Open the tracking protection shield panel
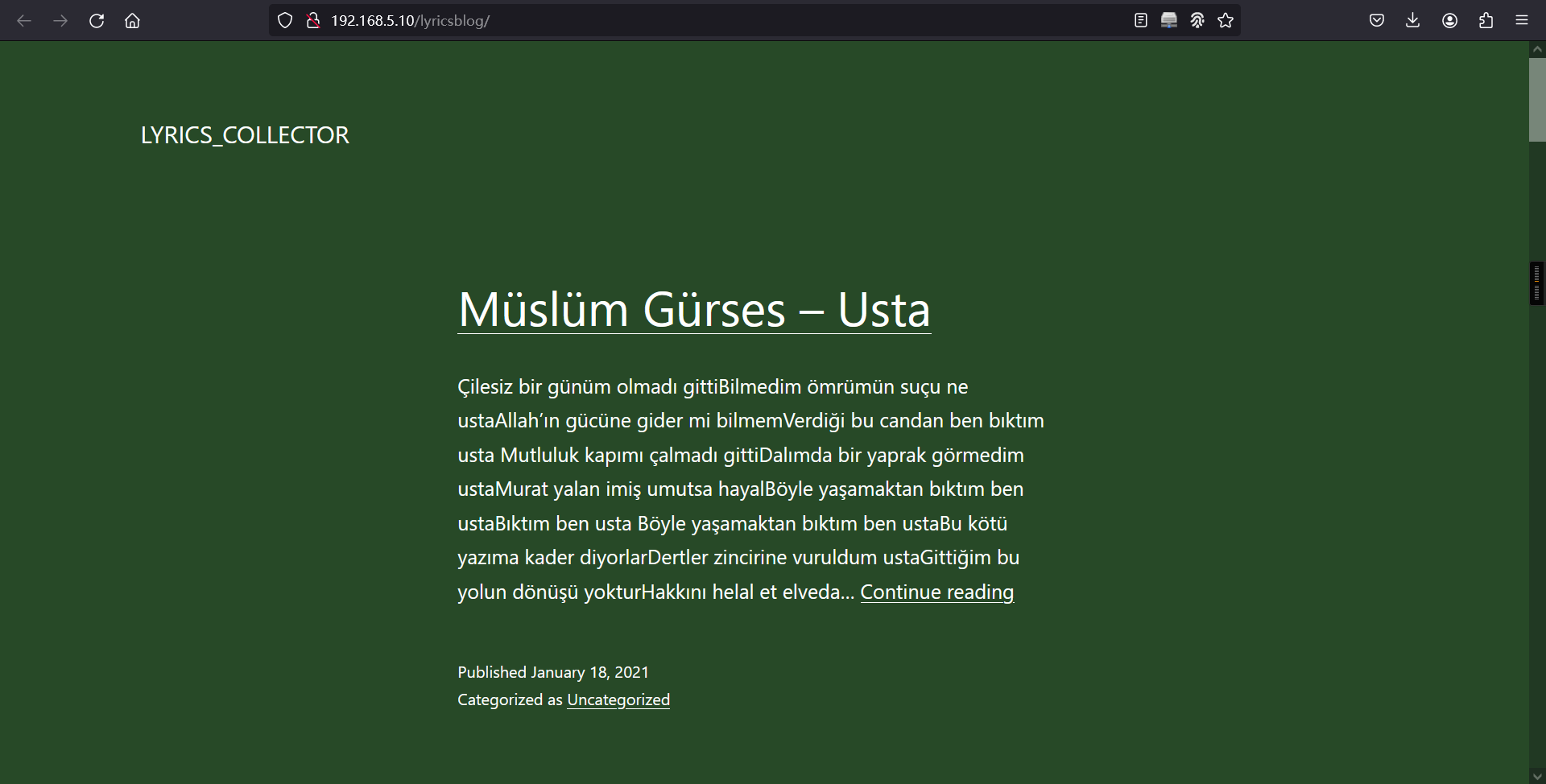1546x784 pixels. (285, 21)
